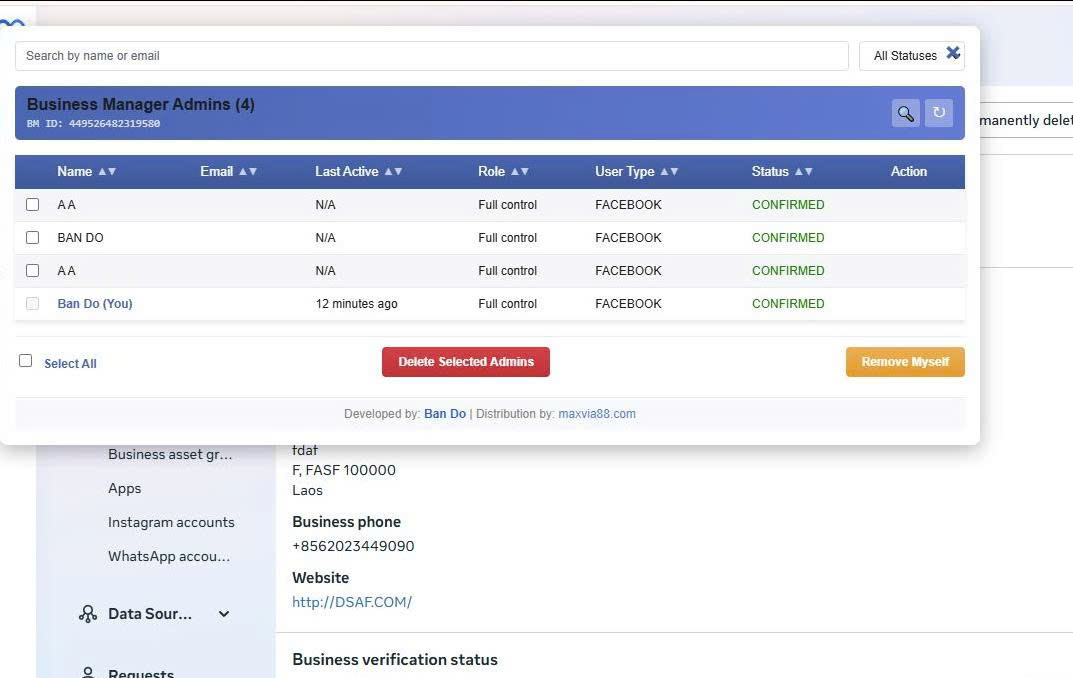1073x678 pixels.
Task: Check the box for BAN DO admin
Action: pyautogui.click(x=33, y=238)
